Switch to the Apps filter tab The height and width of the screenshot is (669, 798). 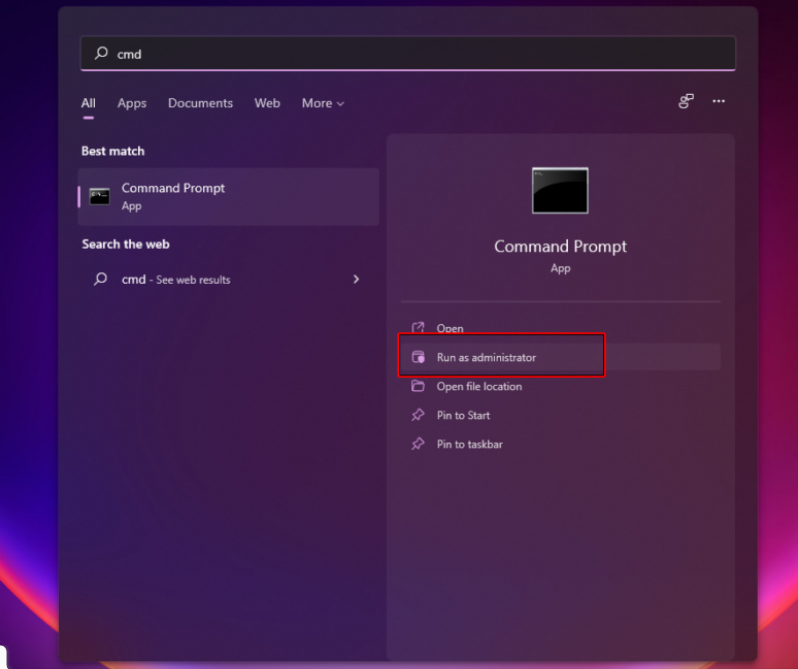tap(132, 103)
